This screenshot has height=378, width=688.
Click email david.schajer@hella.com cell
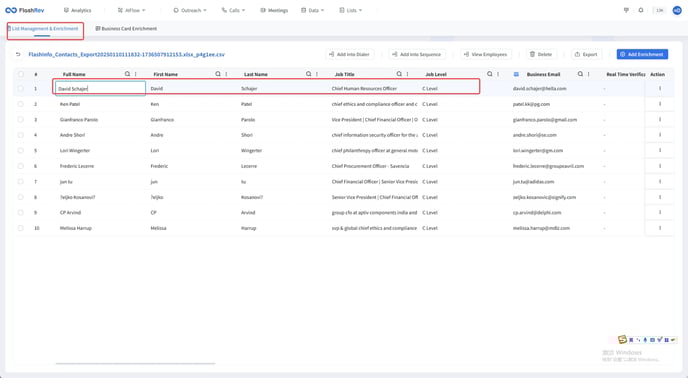tap(539, 89)
